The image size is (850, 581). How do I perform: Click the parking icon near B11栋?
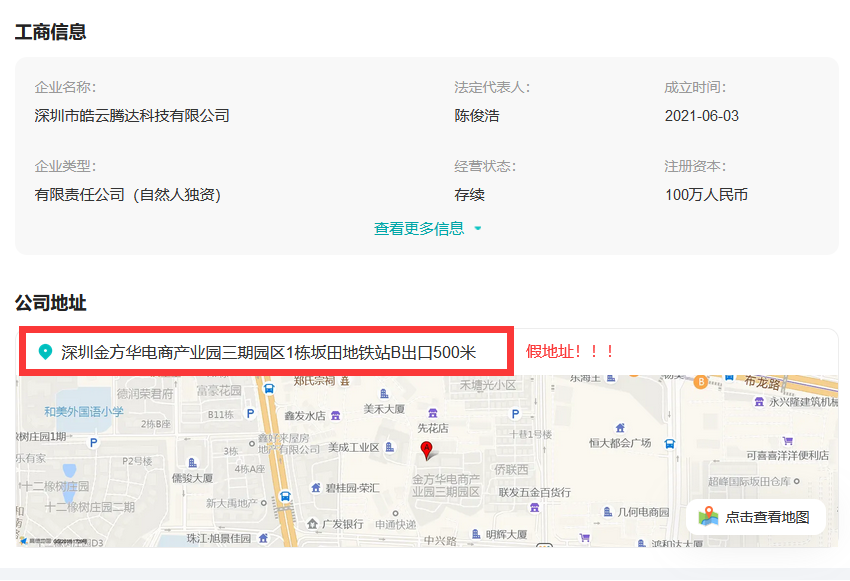tap(249, 413)
